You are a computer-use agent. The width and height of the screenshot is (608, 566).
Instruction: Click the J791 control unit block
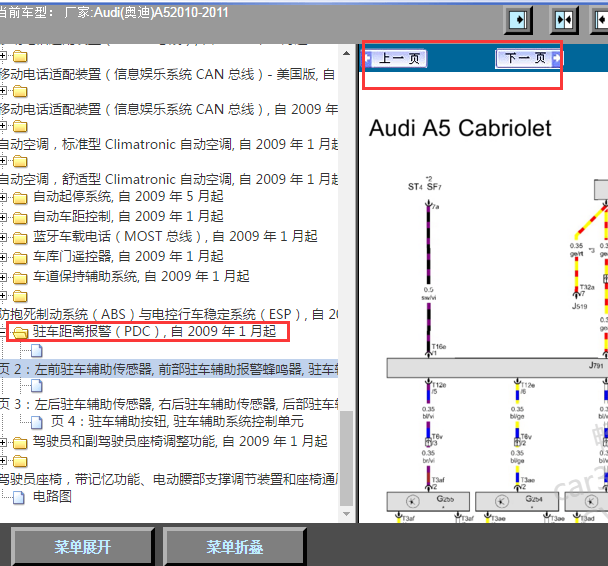tap(497, 368)
